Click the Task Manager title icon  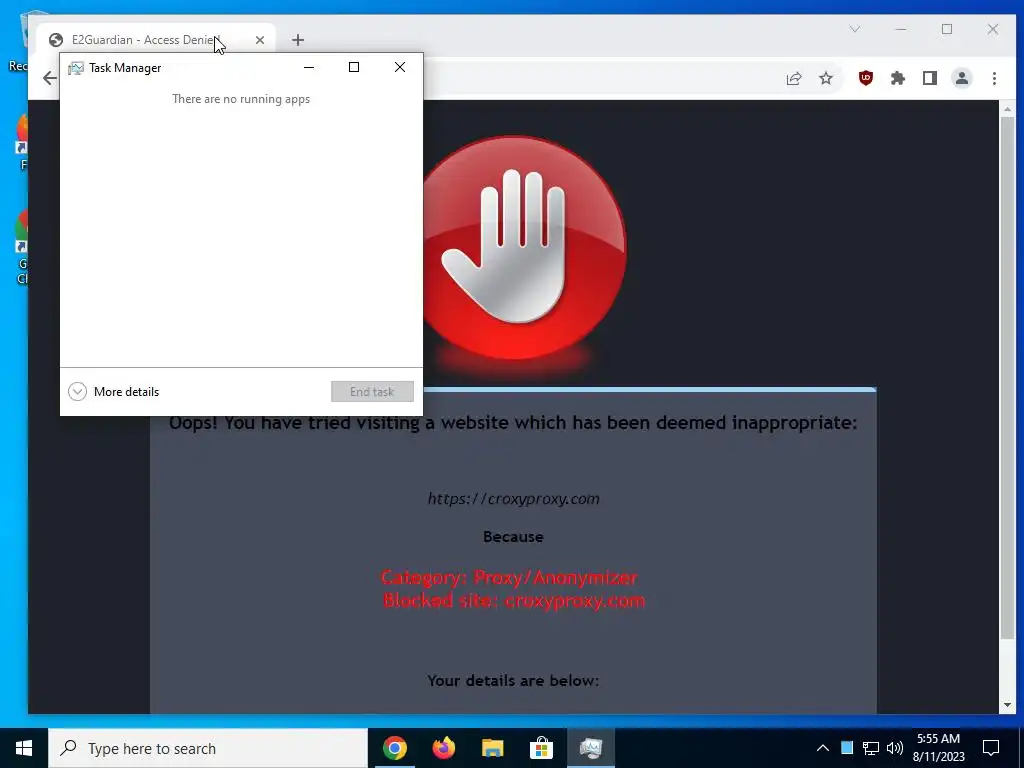click(x=76, y=68)
